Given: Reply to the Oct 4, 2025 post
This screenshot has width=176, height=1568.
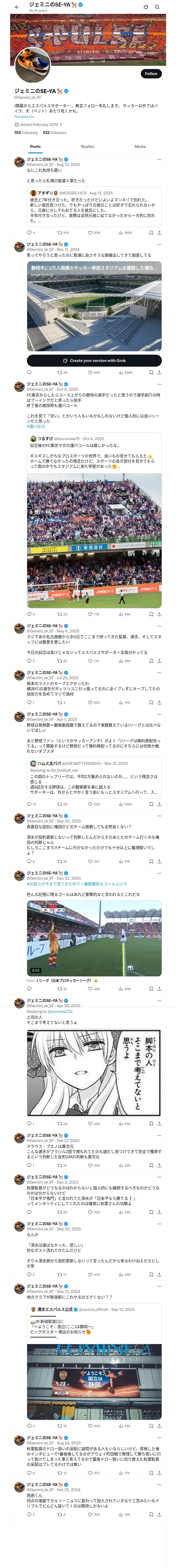Looking at the screenshot, I should [x=29, y=614].
